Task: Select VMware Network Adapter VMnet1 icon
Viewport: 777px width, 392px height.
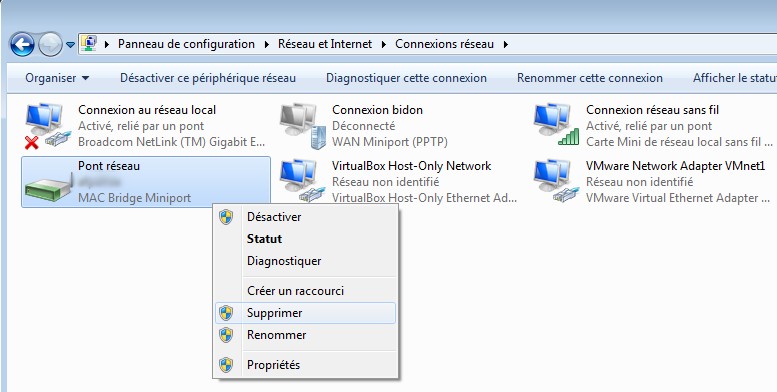Action: pyautogui.click(x=556, y=181)
